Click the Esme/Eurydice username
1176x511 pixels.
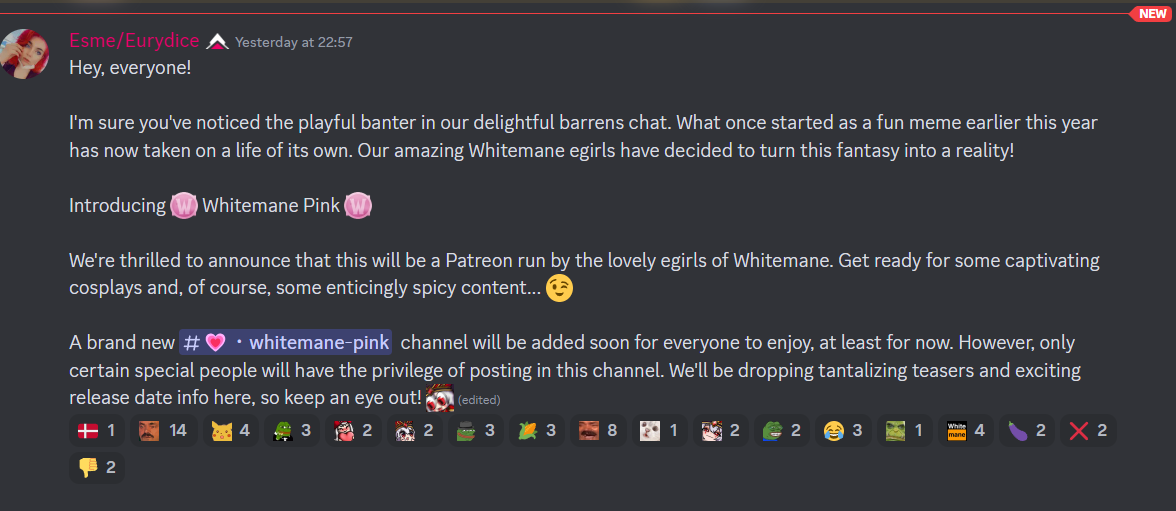click(x=134, y=41)
